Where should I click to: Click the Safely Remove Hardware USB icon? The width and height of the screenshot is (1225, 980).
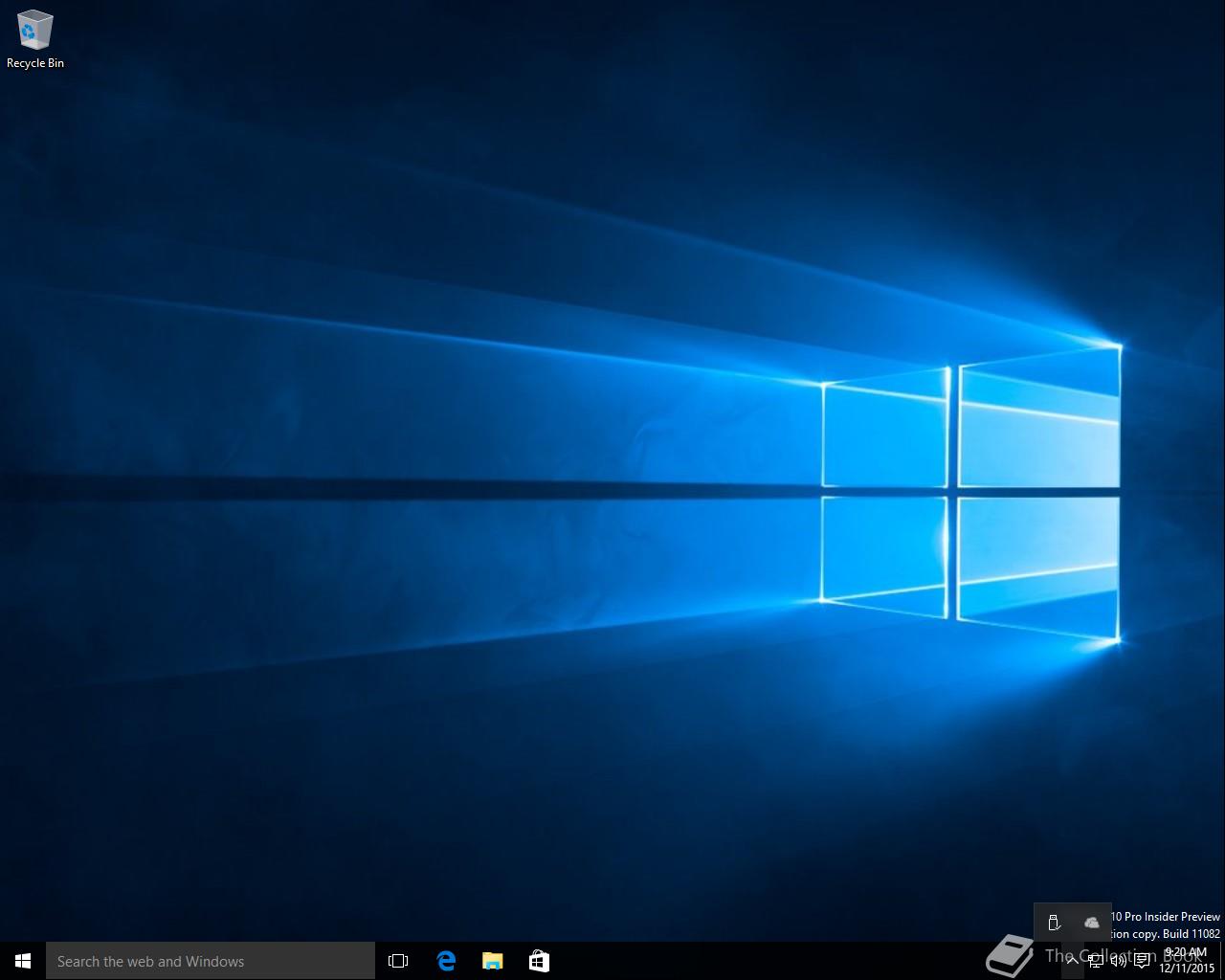click(1054, 923)
